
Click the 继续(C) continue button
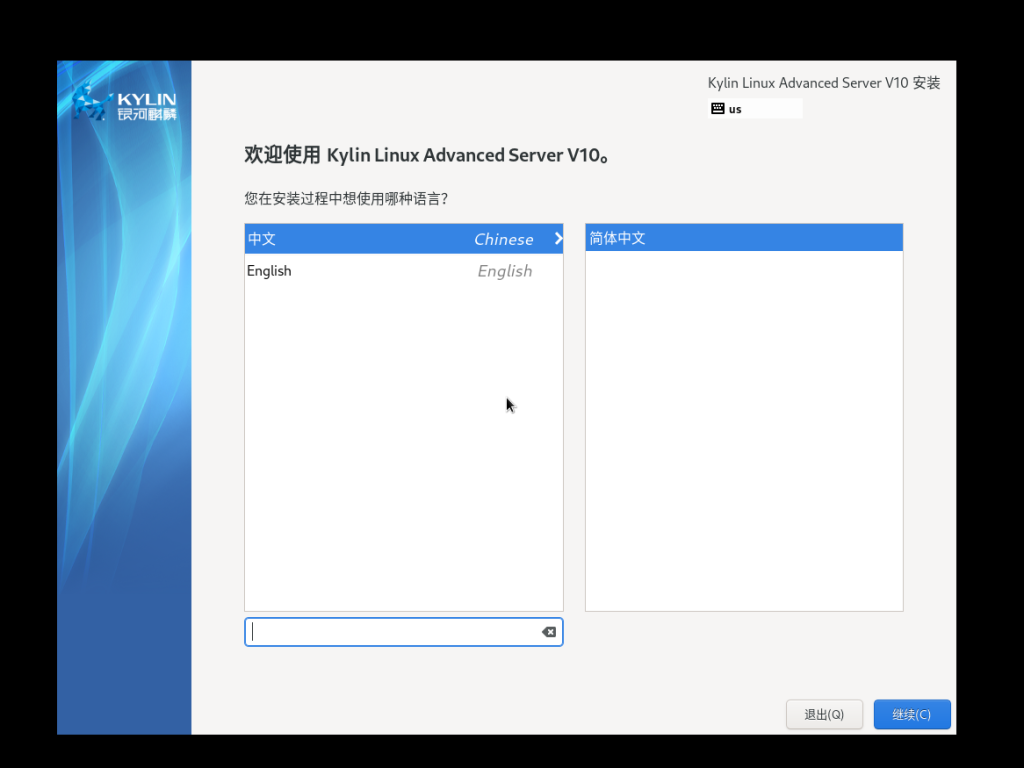pos(912,714)
